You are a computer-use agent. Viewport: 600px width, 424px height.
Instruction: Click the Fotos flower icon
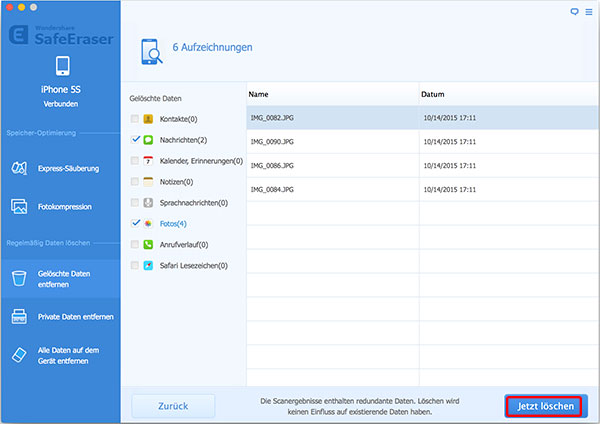(148, 223)
